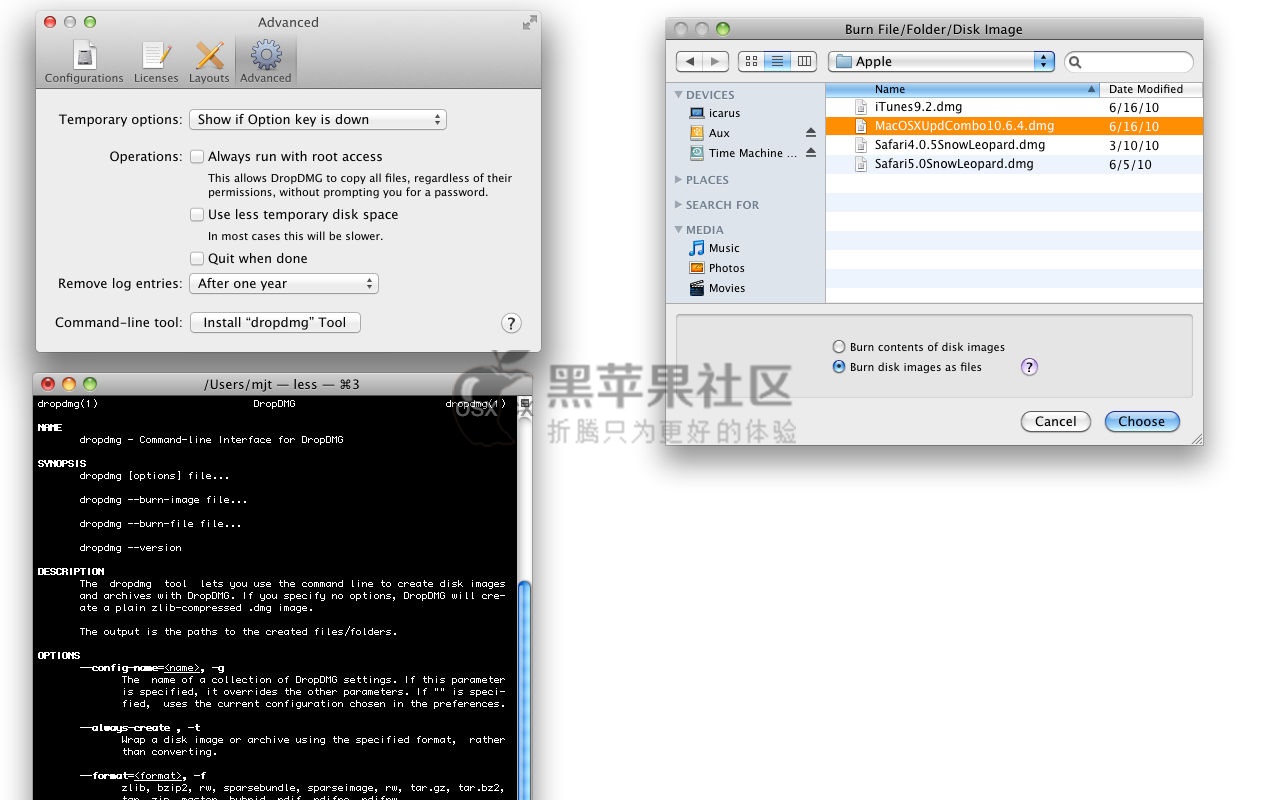Open the Temporary options dropdown

point(318,119)
